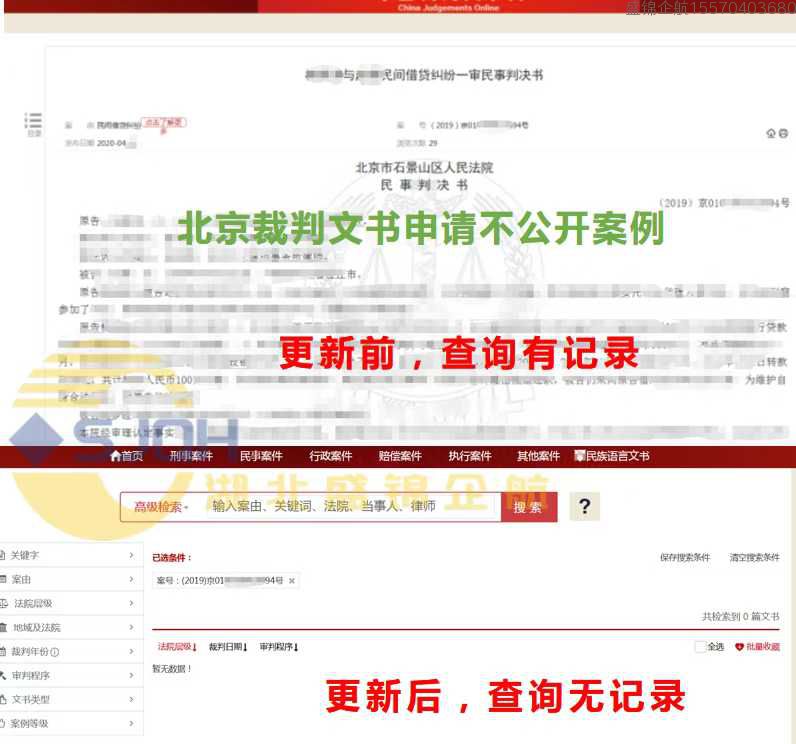Open the 刑事案件 menu item
Image resolution: width=796 pixels, height=744 pixels.
(191, 456)
